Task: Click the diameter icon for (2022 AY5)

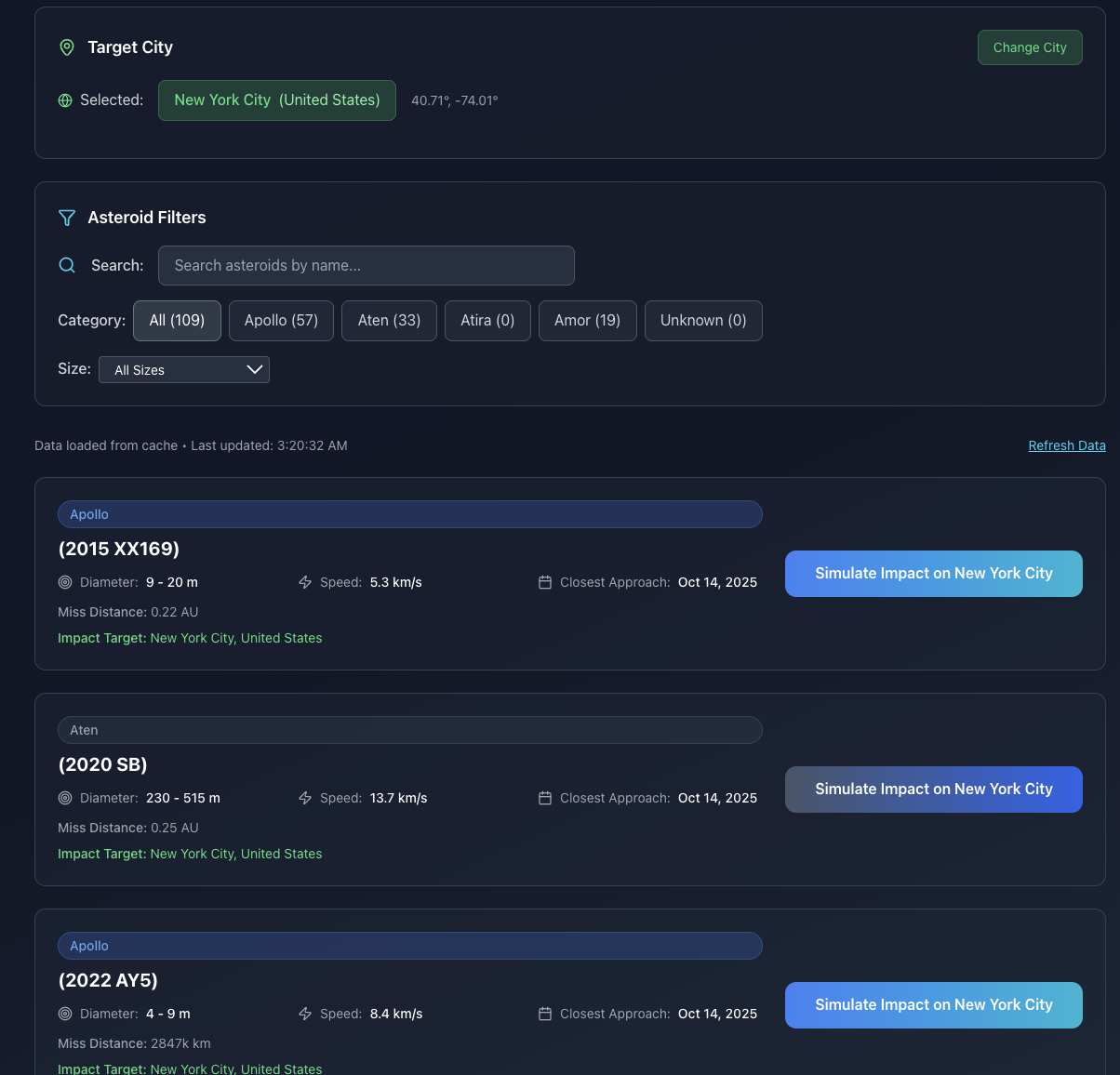Action: tap(65, 1014)
